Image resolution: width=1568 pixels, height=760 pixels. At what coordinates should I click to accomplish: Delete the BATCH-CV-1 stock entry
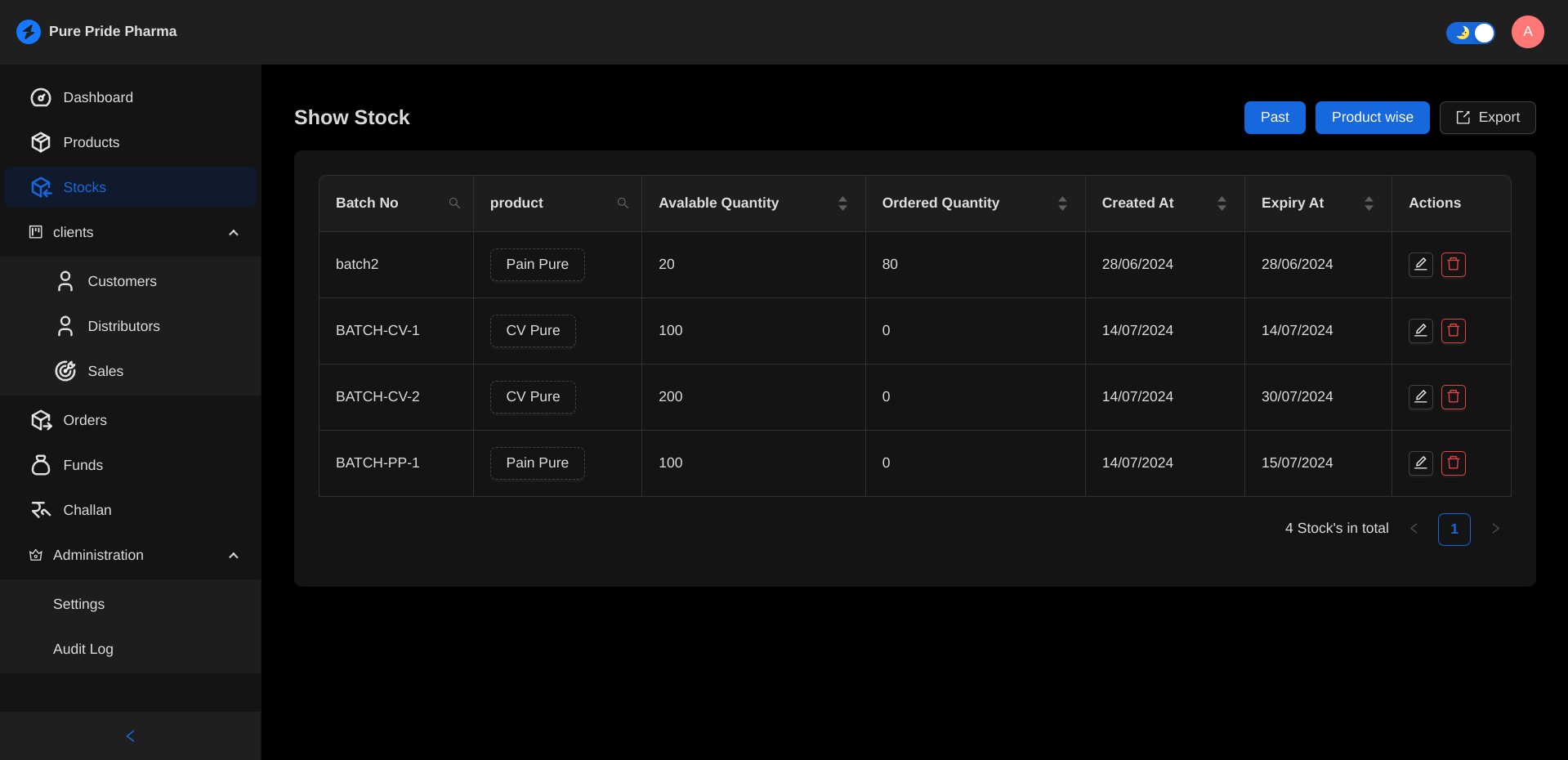1453,331
